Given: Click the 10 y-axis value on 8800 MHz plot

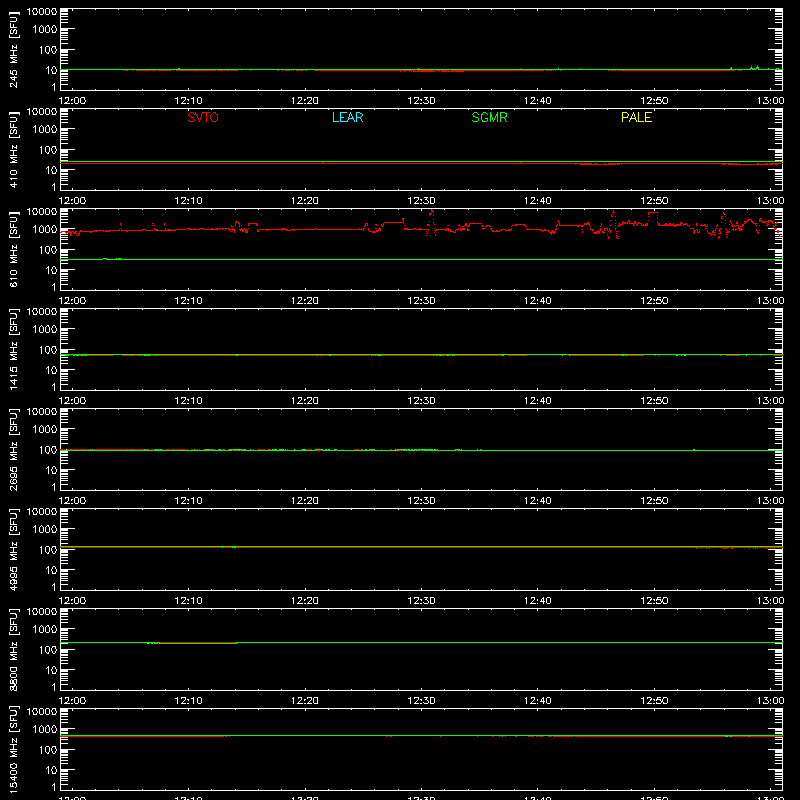Looking at the screenshot, I should coord(51,670).
